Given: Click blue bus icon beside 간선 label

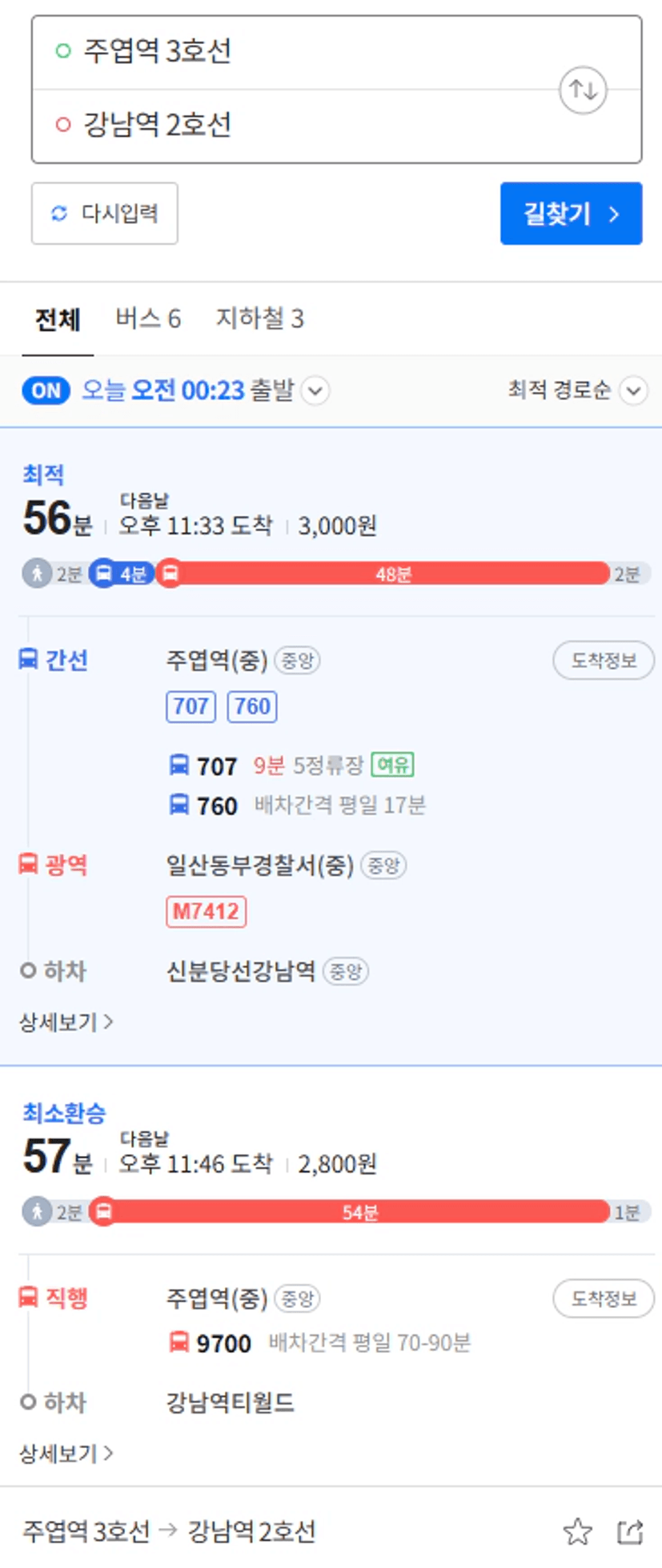Looking at the screenshot, I should click(28, 659).
